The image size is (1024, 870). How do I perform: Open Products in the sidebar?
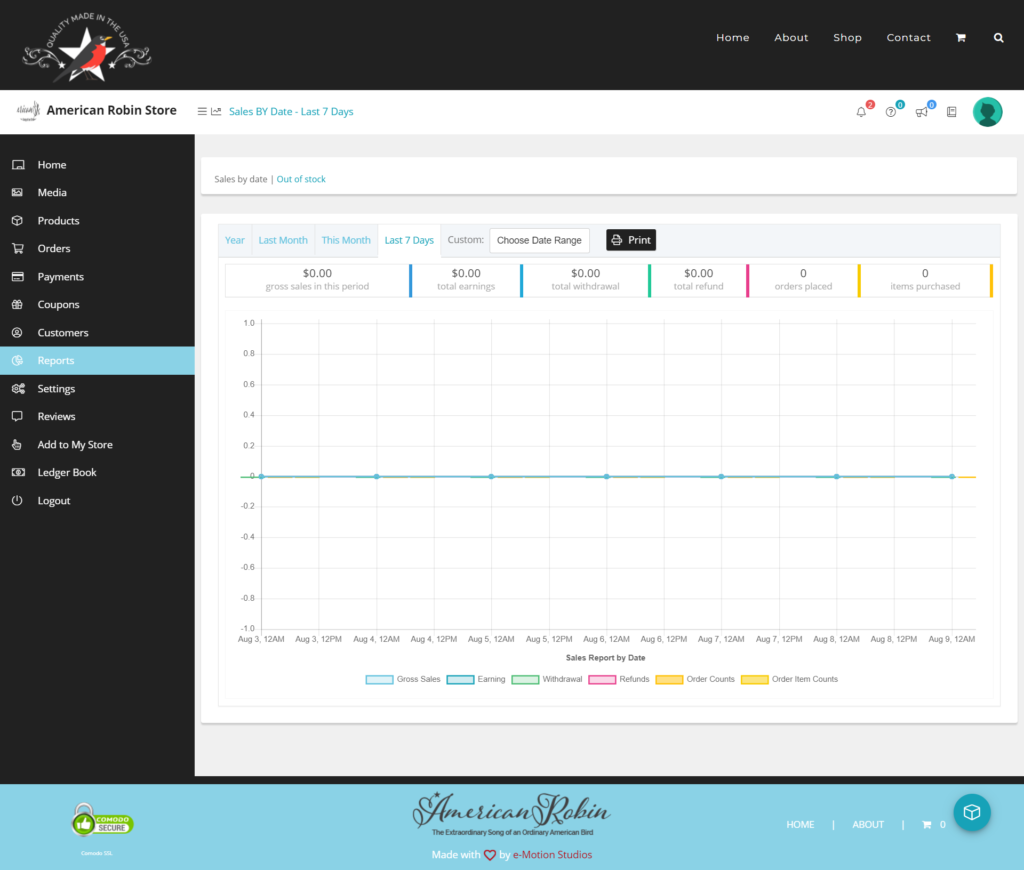[58, 221]
